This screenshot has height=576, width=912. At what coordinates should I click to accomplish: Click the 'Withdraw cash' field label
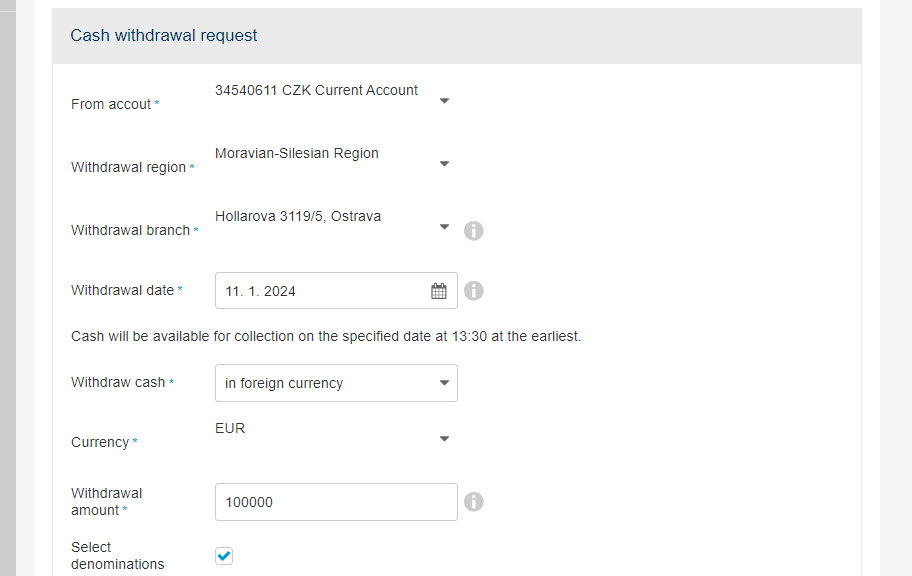coord(118,382)
